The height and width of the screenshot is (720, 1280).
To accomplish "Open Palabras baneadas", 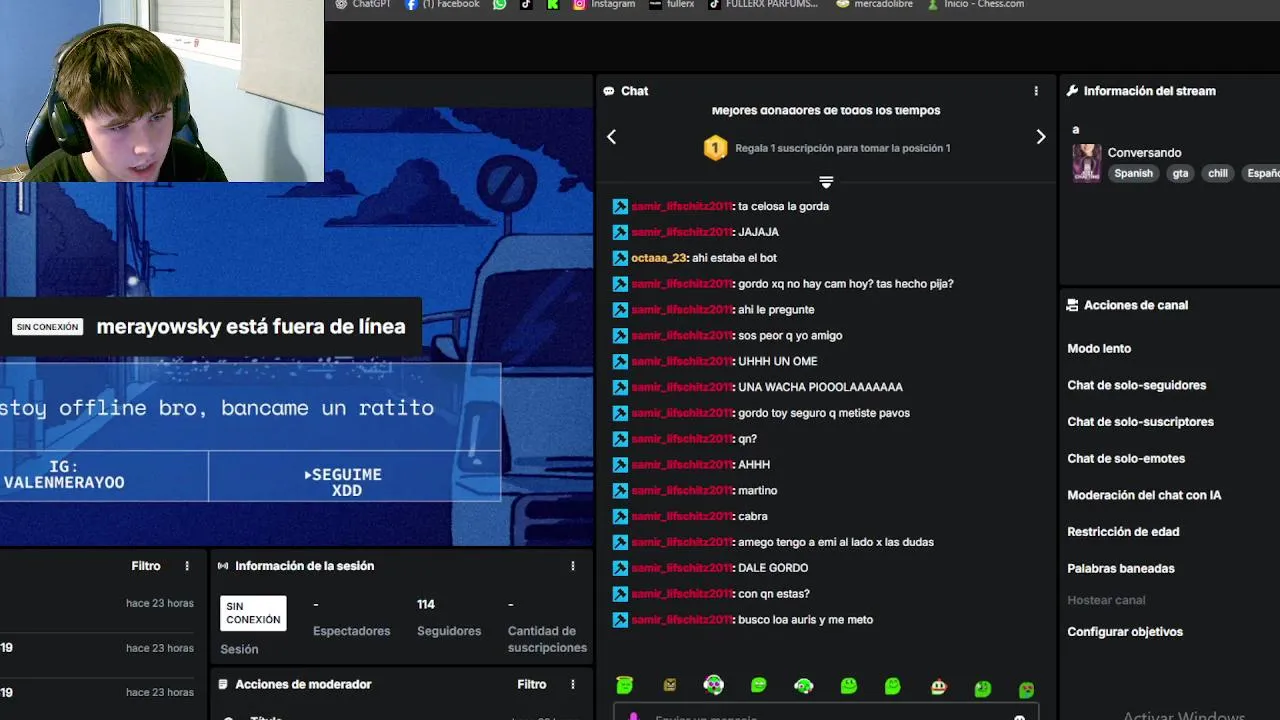I will (1121, 568).
